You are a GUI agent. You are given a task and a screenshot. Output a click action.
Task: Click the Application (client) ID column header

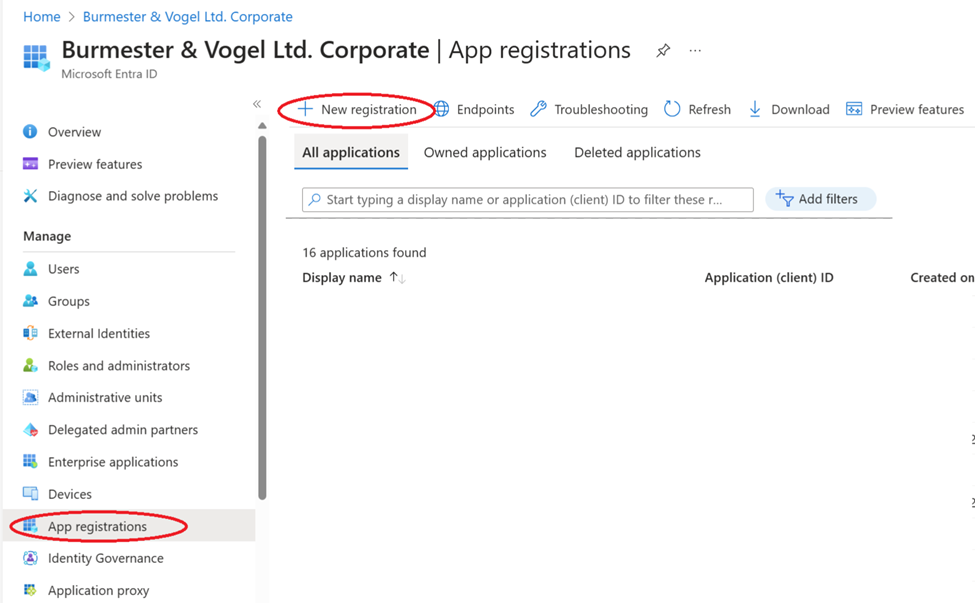[769, 278]
